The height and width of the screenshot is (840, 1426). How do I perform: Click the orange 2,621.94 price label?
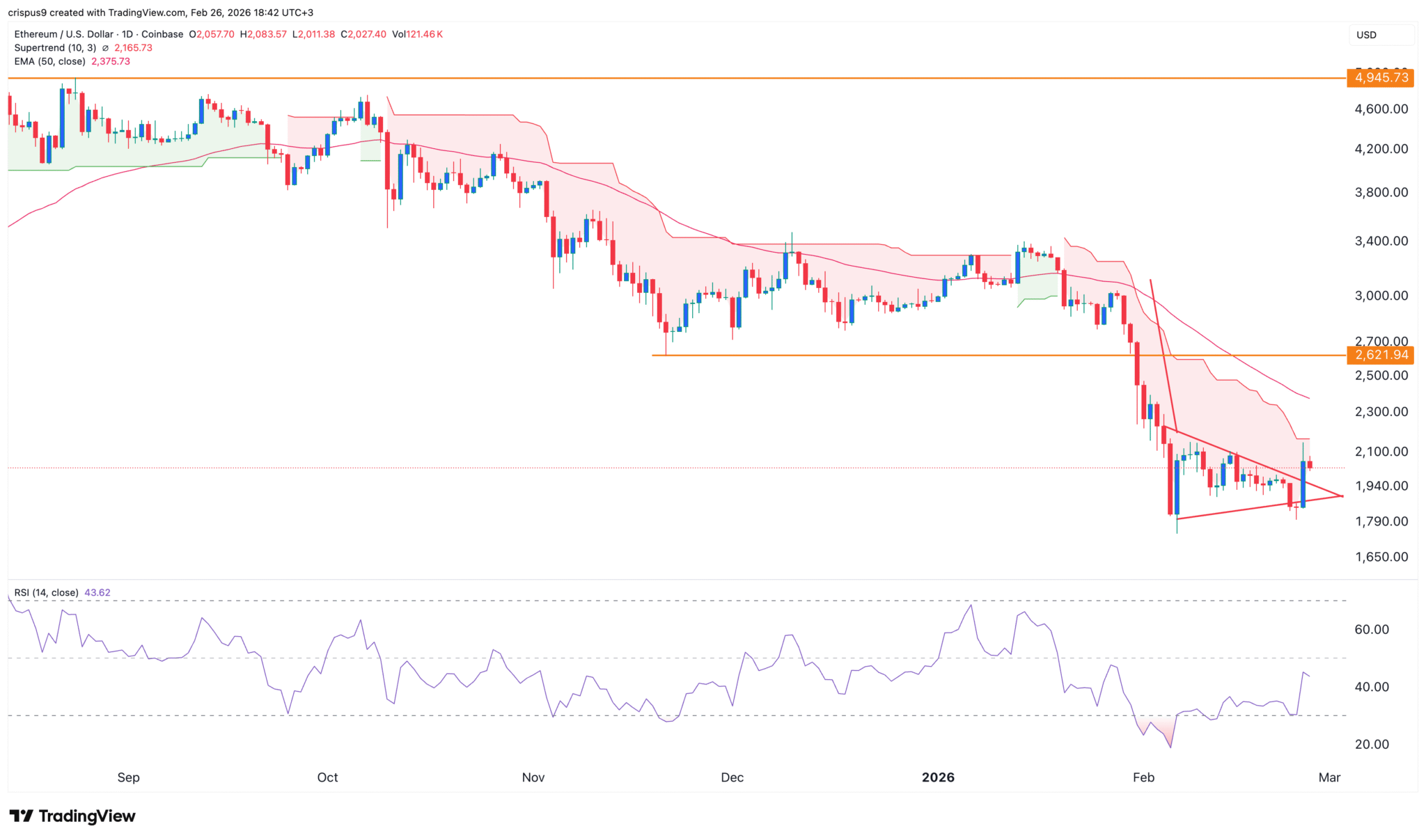pyautogui.click(x=1381, y=355)
